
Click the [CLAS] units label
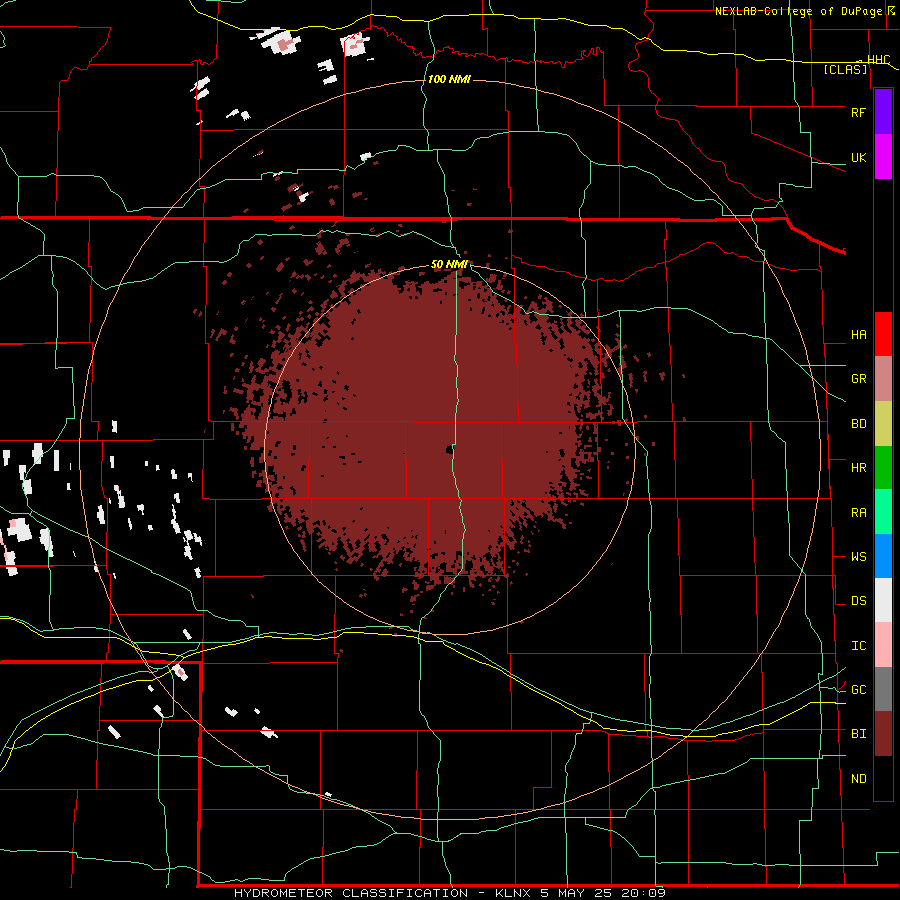(x=845, y=69)
